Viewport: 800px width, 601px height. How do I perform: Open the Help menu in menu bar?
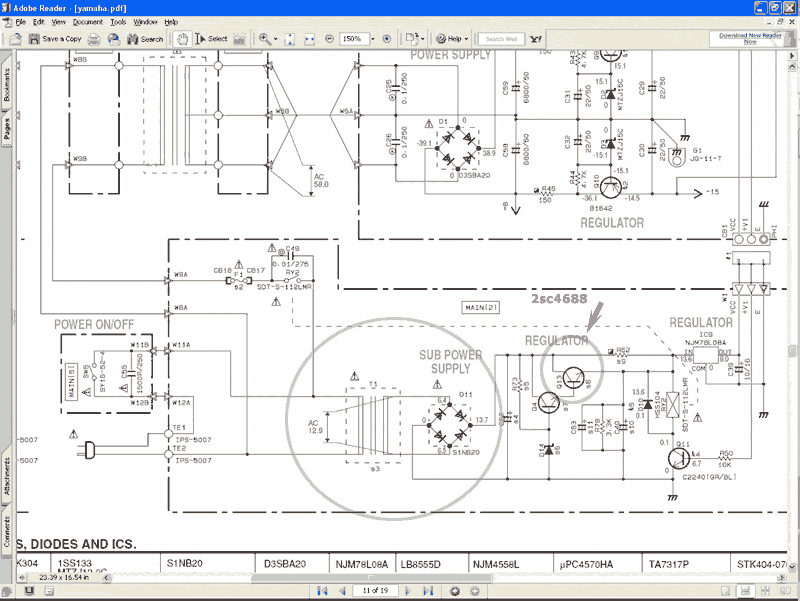click(x=171, y=22)
